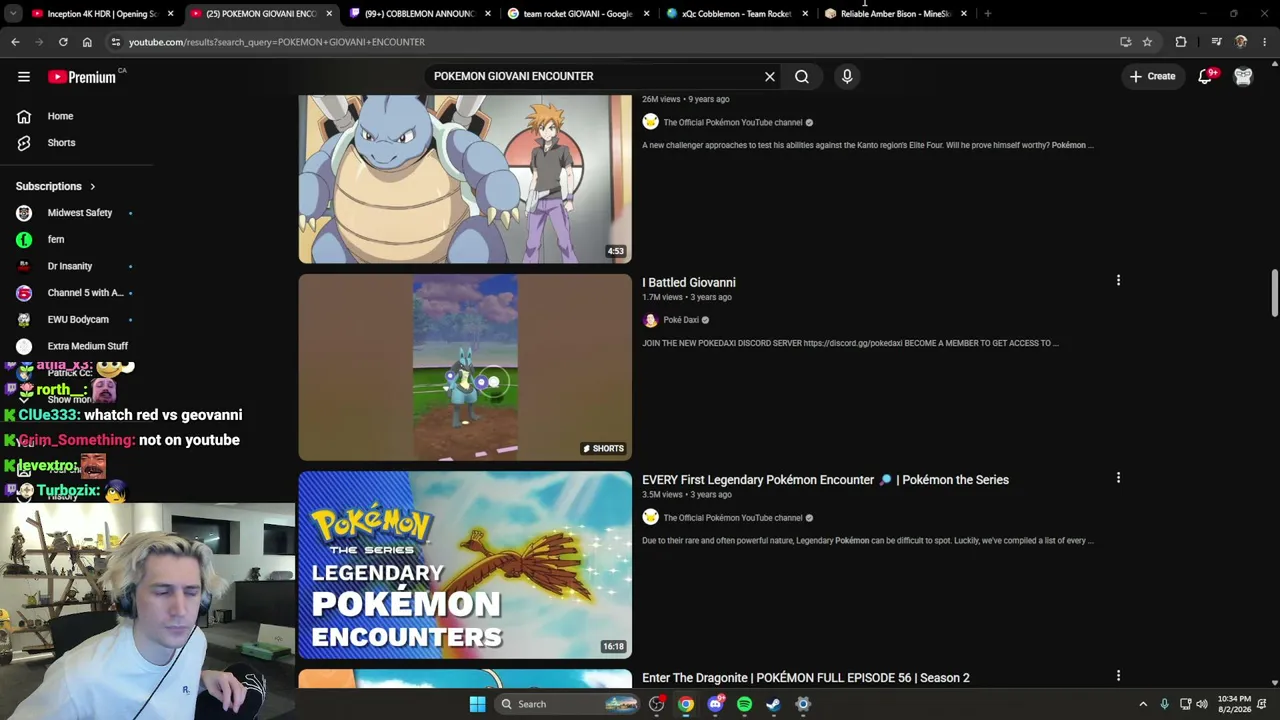Open the volume icon in system tray

pyautogui.click(x=1202, y=704)
